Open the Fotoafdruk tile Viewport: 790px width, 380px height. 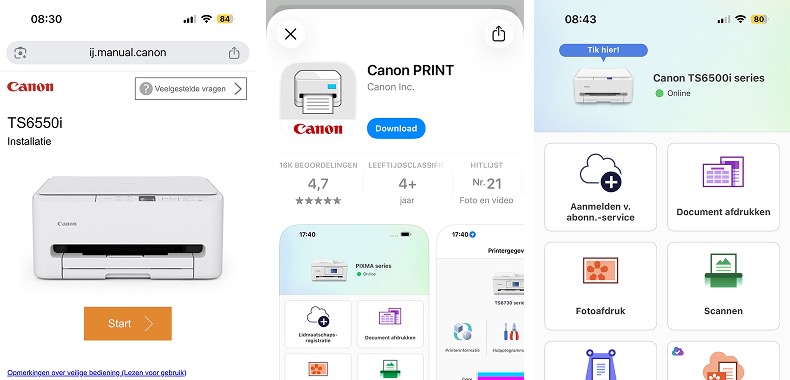click(x=601, y=286)
